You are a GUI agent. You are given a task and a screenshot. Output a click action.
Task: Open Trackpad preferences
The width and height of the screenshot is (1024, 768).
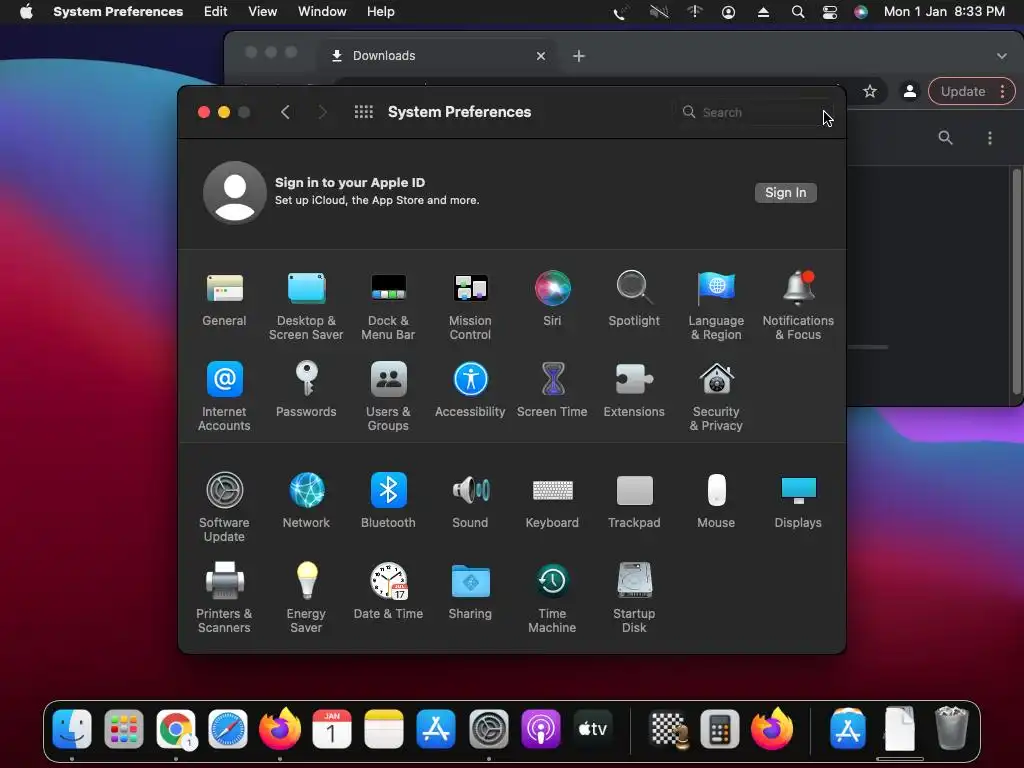click(x=634, y=501)
